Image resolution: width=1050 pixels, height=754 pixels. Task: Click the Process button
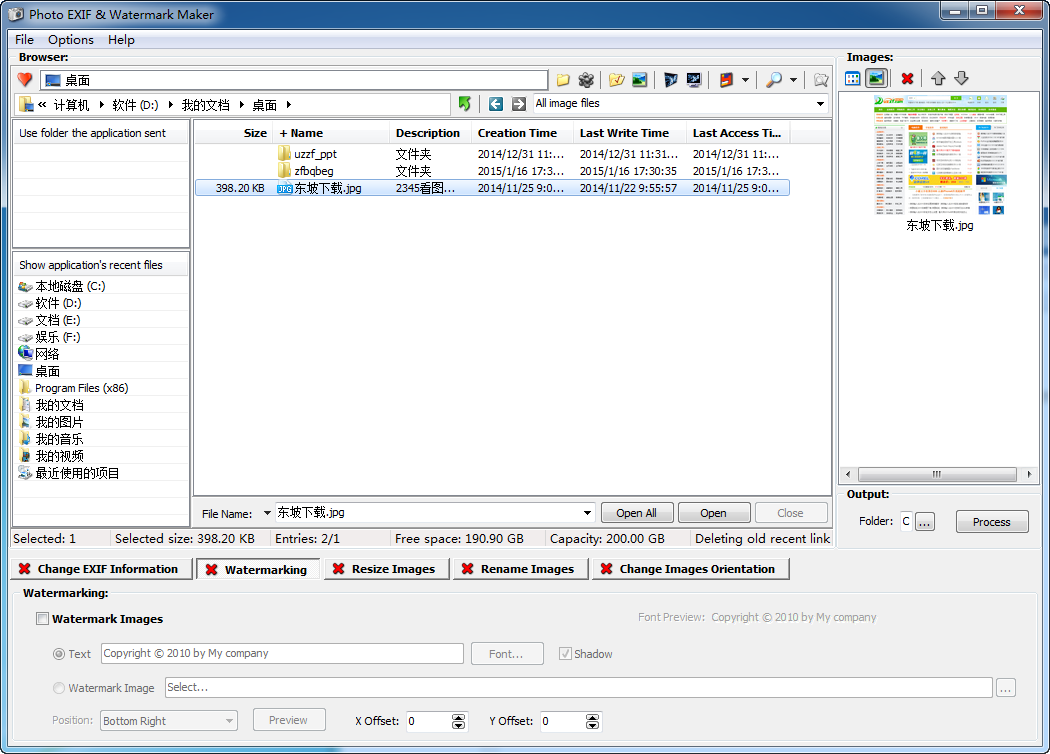(991, 522)
